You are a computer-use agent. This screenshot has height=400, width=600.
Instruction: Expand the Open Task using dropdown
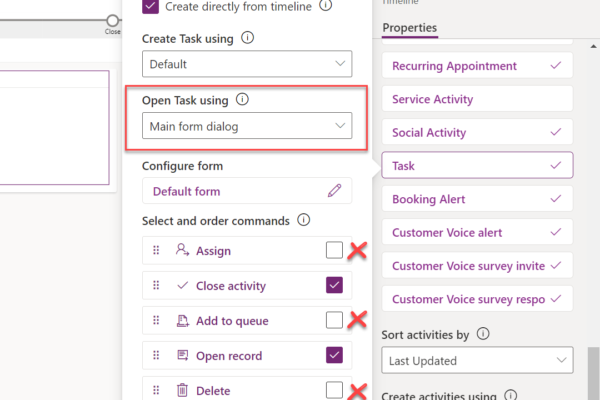(x=247, y=126)
